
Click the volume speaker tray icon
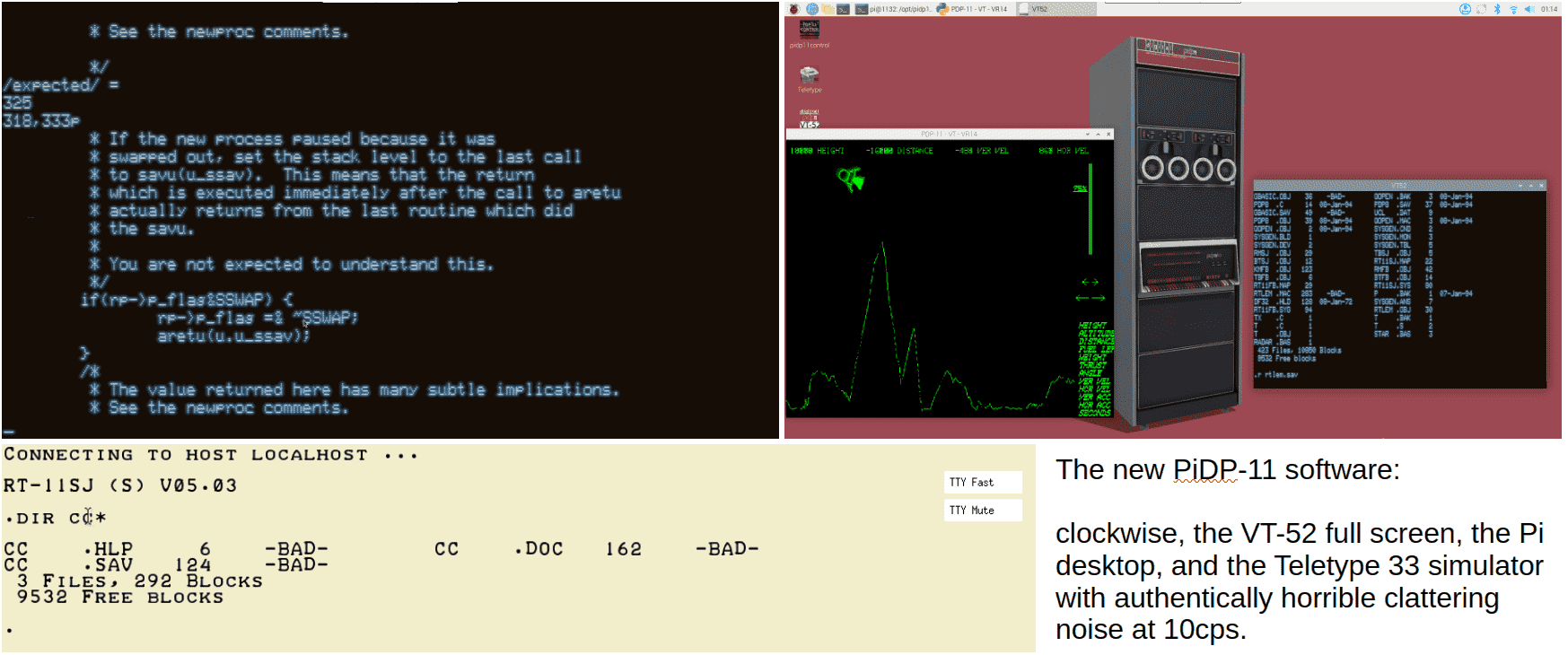tap(1529, 9)
